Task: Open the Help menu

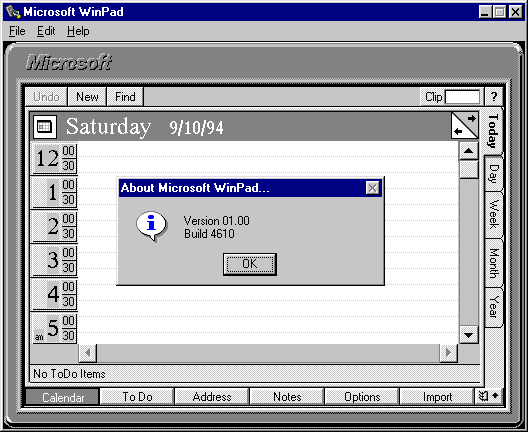Action: 78,31
